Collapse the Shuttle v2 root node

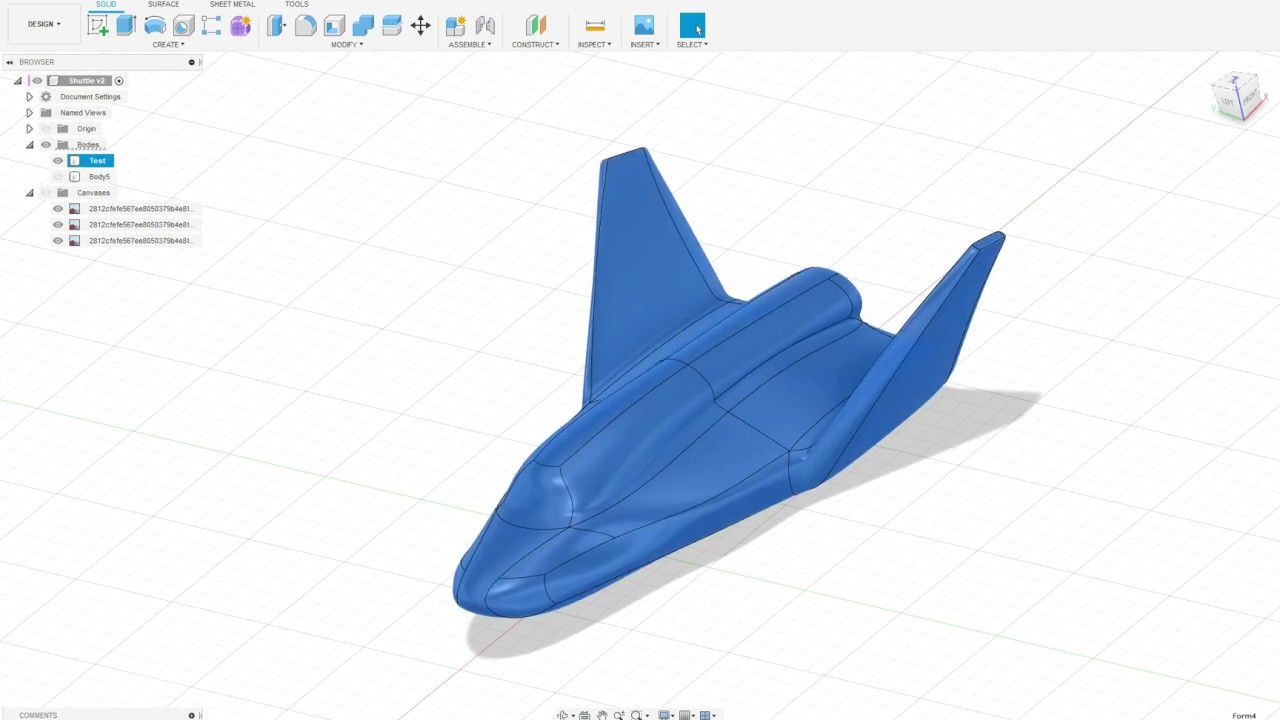(x=17, y=81)
